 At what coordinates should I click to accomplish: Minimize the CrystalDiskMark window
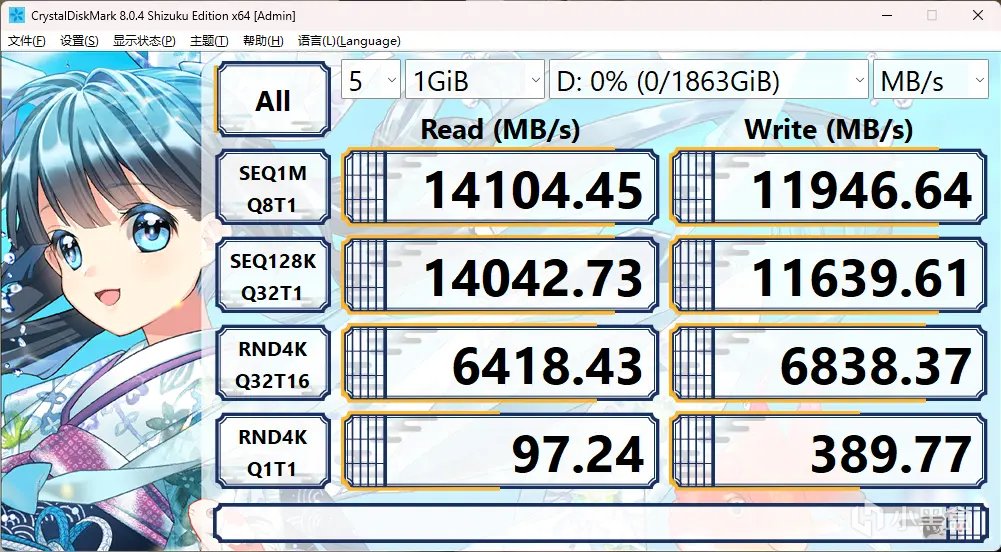pyautogui.click(x=887, y=15)
